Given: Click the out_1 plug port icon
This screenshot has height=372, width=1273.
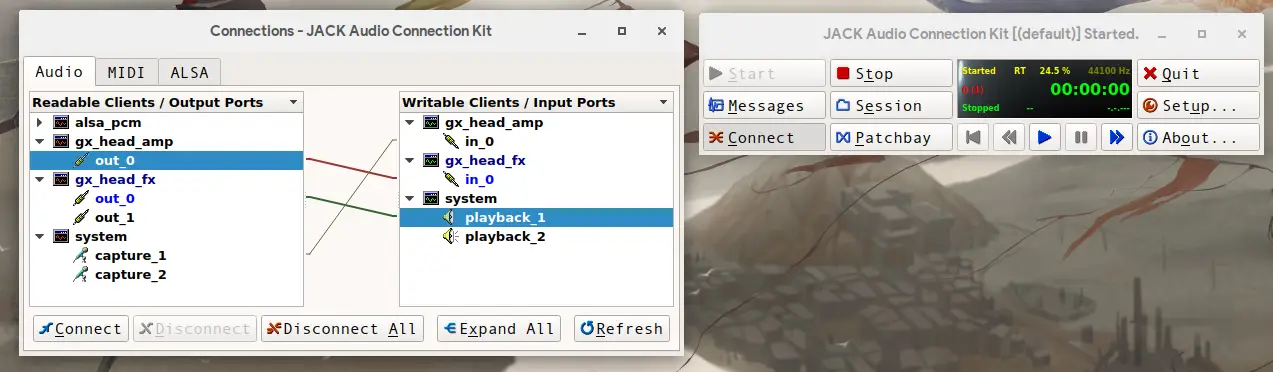Looking at the screenshot, I should pyautogui.click(x=80, y=217).
